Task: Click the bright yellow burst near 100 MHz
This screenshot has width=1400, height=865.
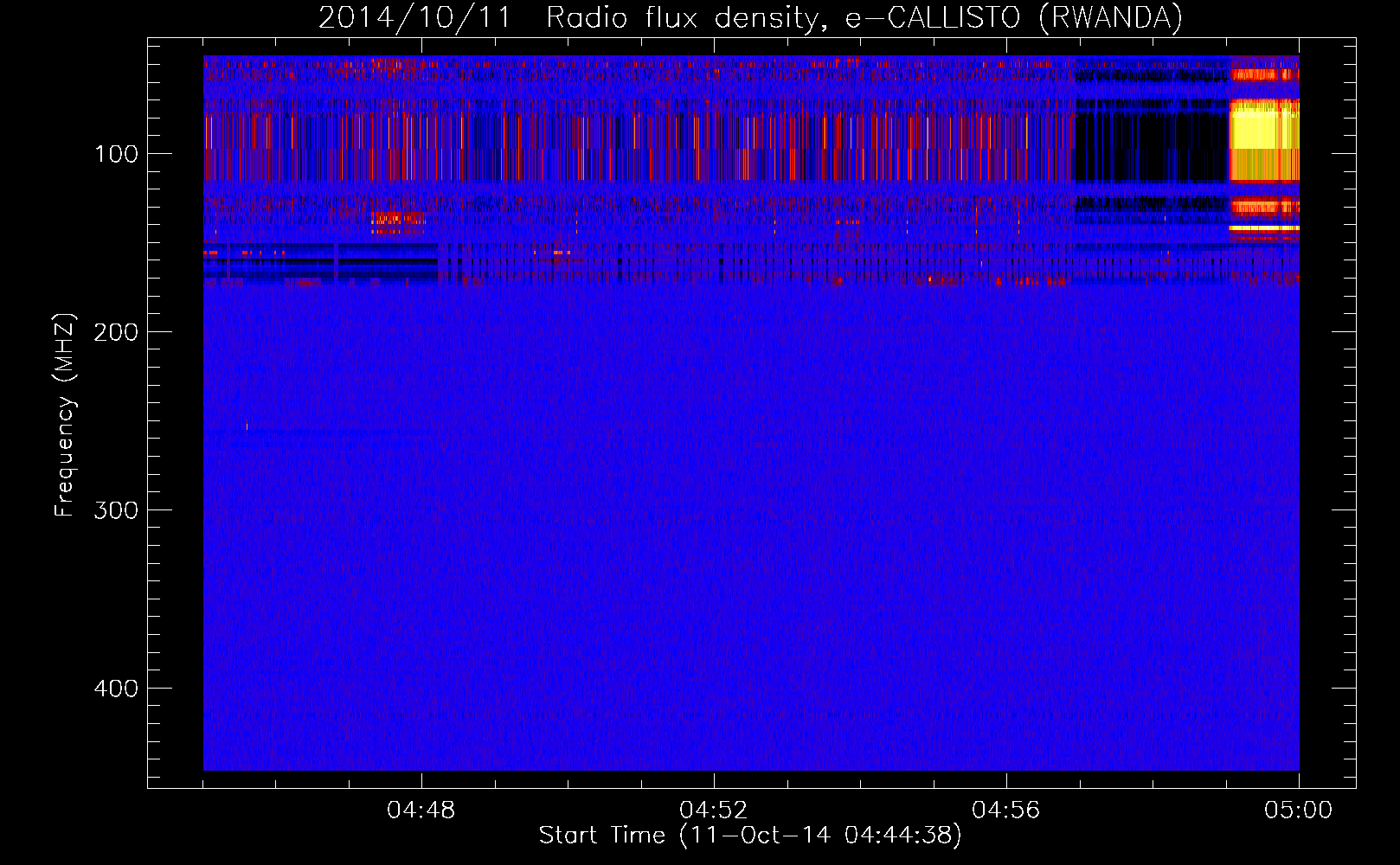Action: point(1264,140)
